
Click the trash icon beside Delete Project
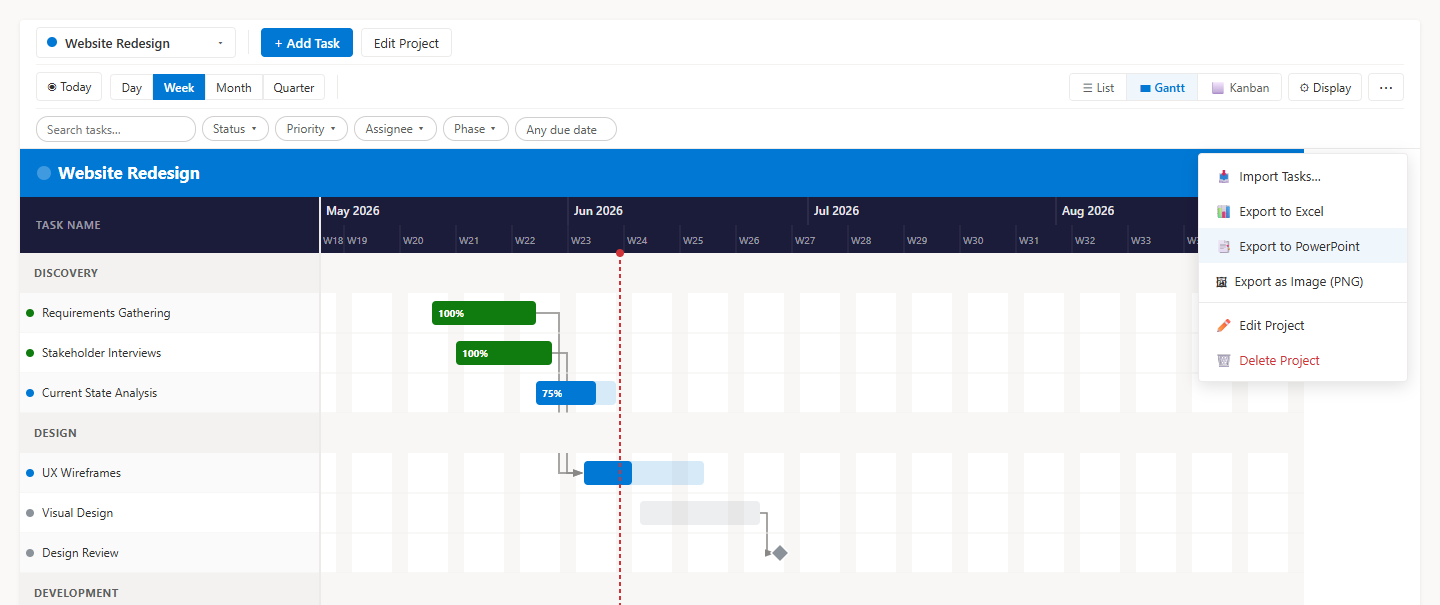[x=1224, y=361]
